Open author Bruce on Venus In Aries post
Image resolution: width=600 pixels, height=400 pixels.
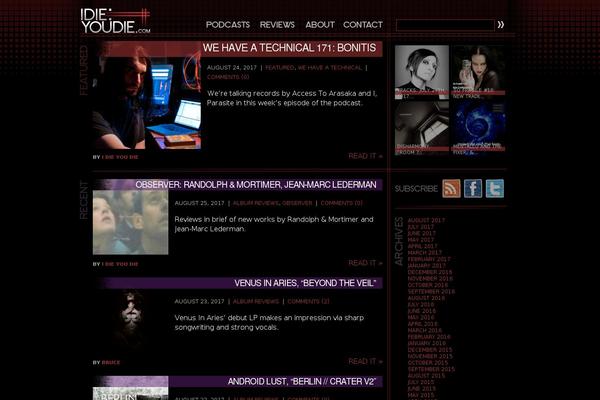pos(111,362)
